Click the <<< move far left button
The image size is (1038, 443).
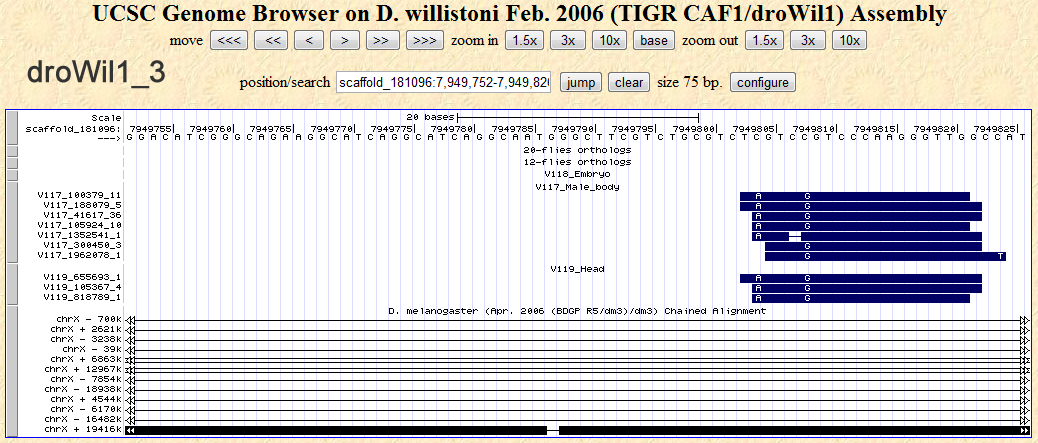227,40
